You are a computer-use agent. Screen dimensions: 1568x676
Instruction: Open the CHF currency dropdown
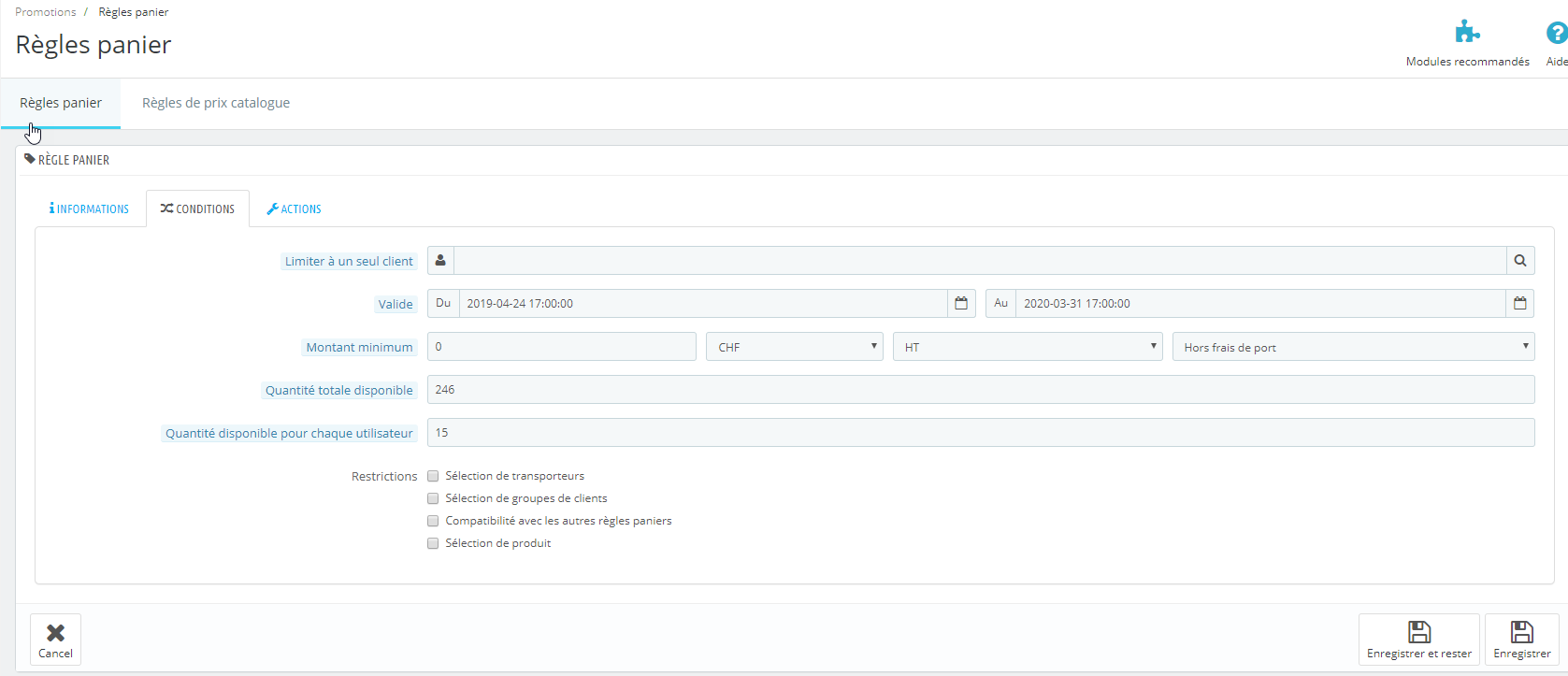(x=795, y=347)
